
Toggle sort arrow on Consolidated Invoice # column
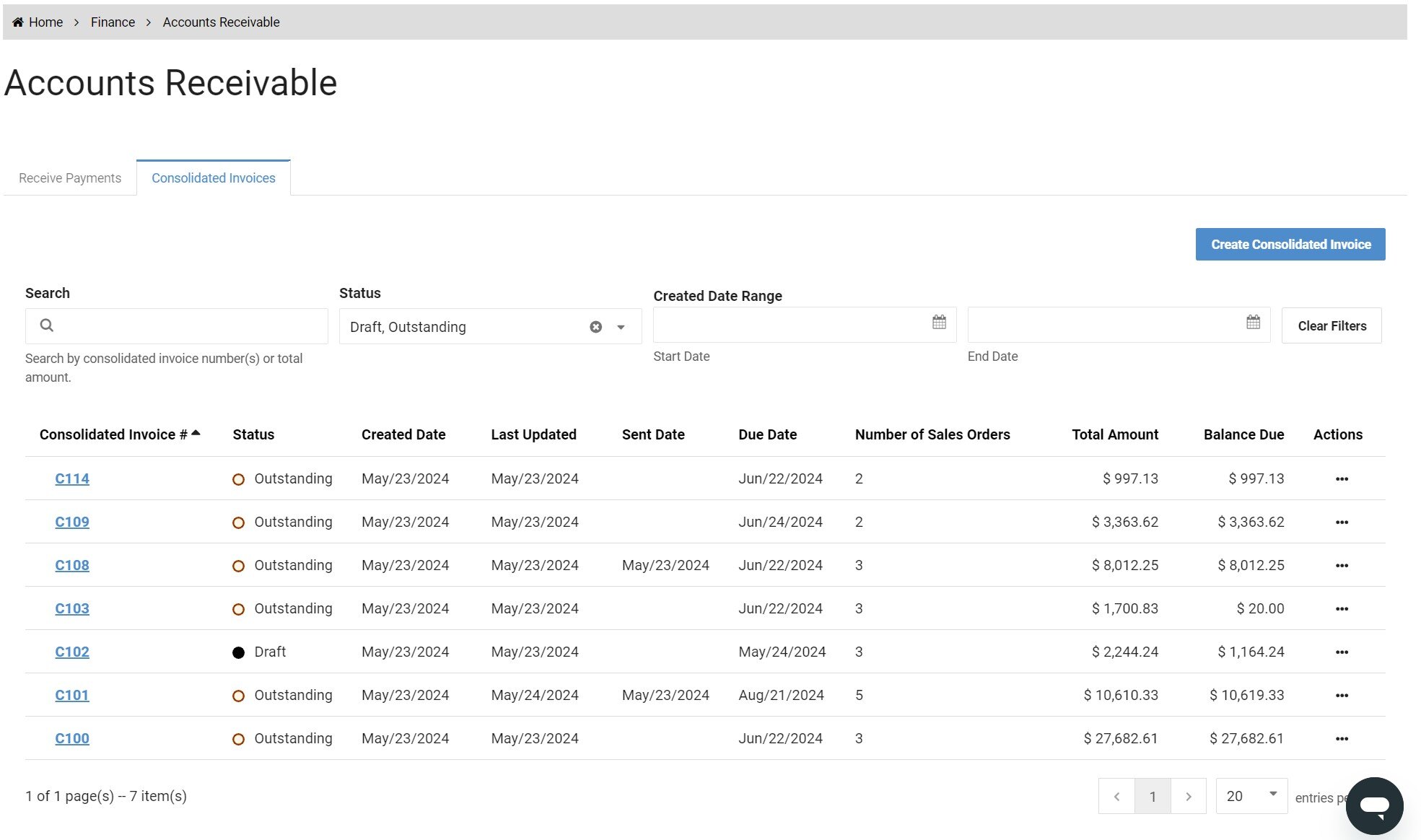click(196, 433)
